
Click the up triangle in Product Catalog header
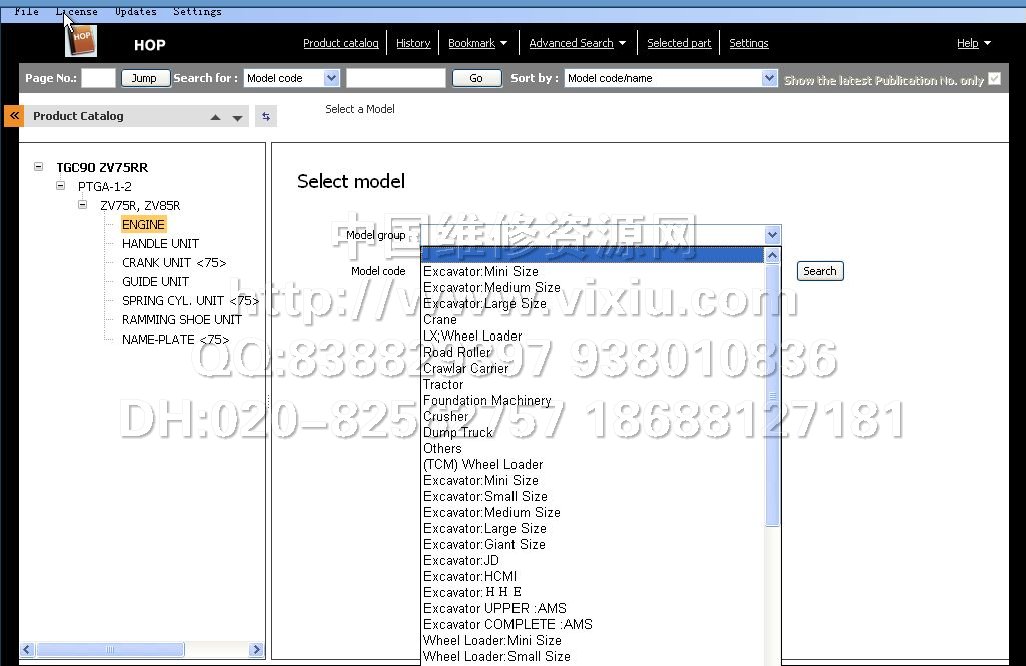[215, 117]
